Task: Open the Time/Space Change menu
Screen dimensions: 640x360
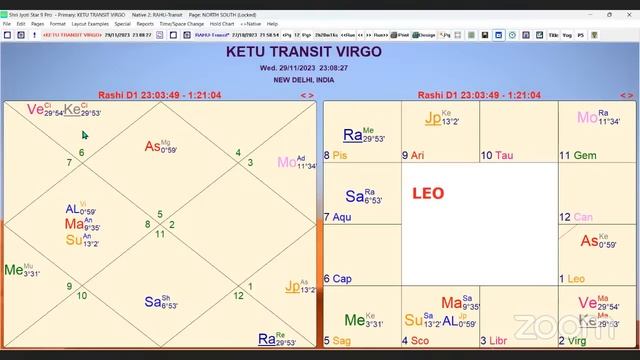Action: tap(182, 24)
